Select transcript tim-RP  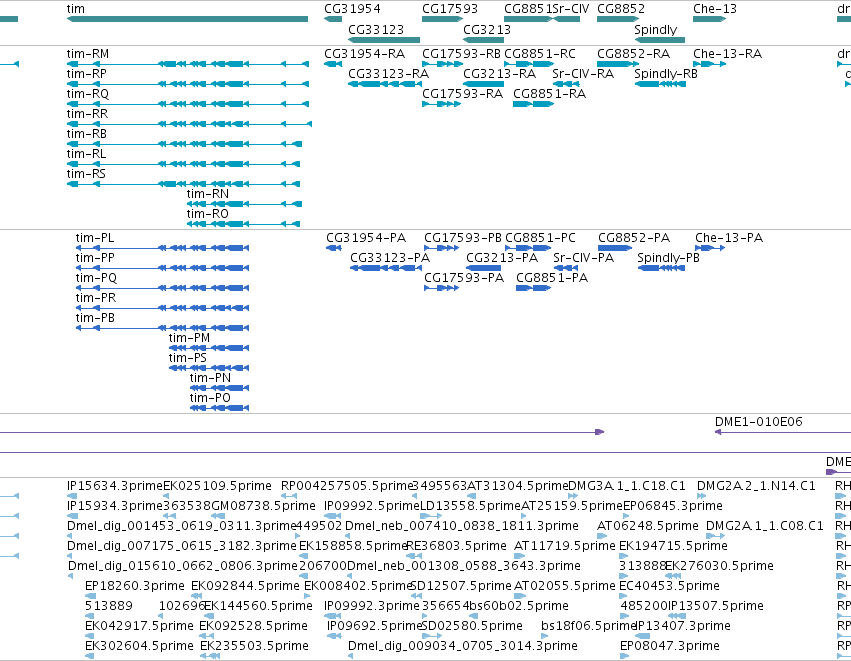point(188,84)
